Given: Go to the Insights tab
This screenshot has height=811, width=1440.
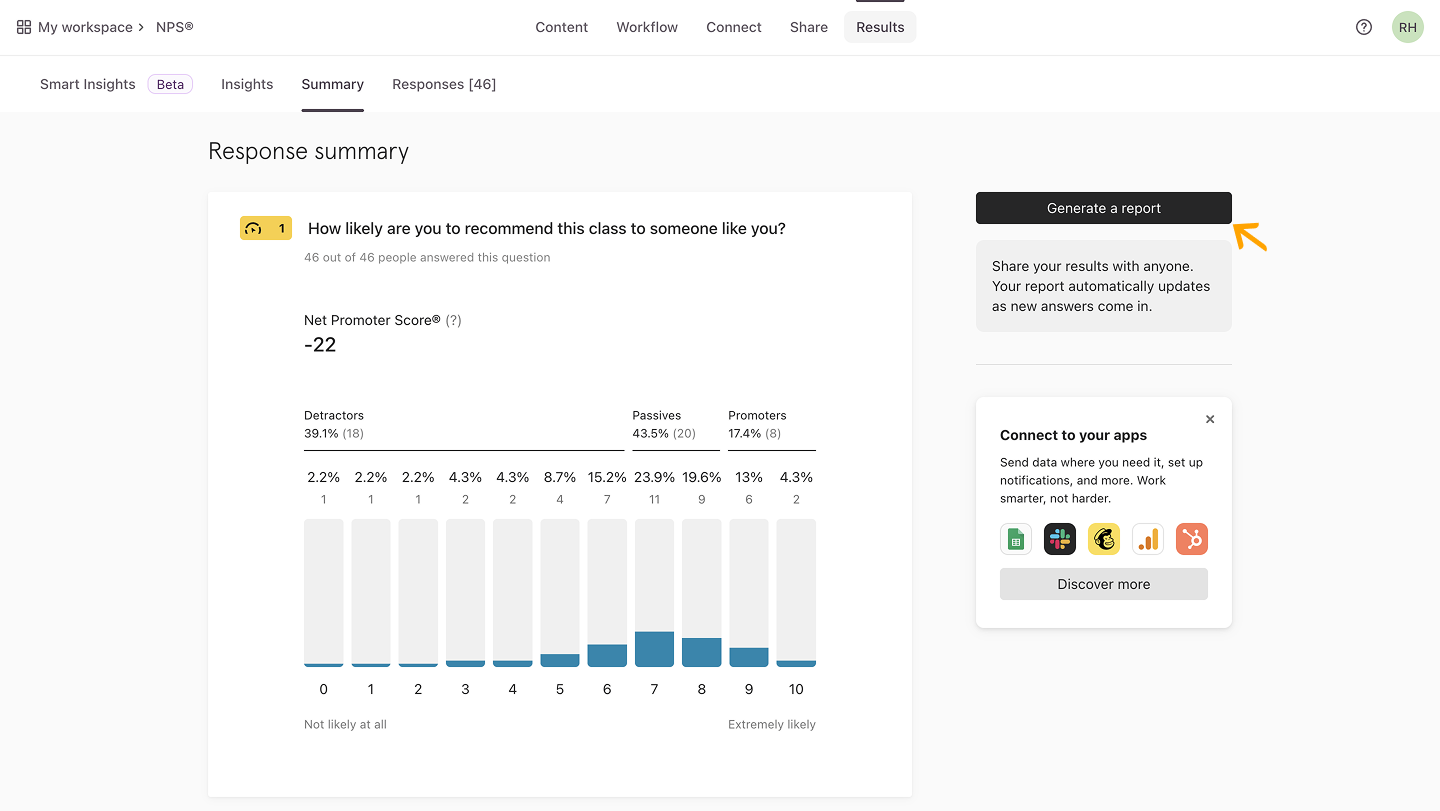Looking at the screenshot, I should click(x=247, y=84).
